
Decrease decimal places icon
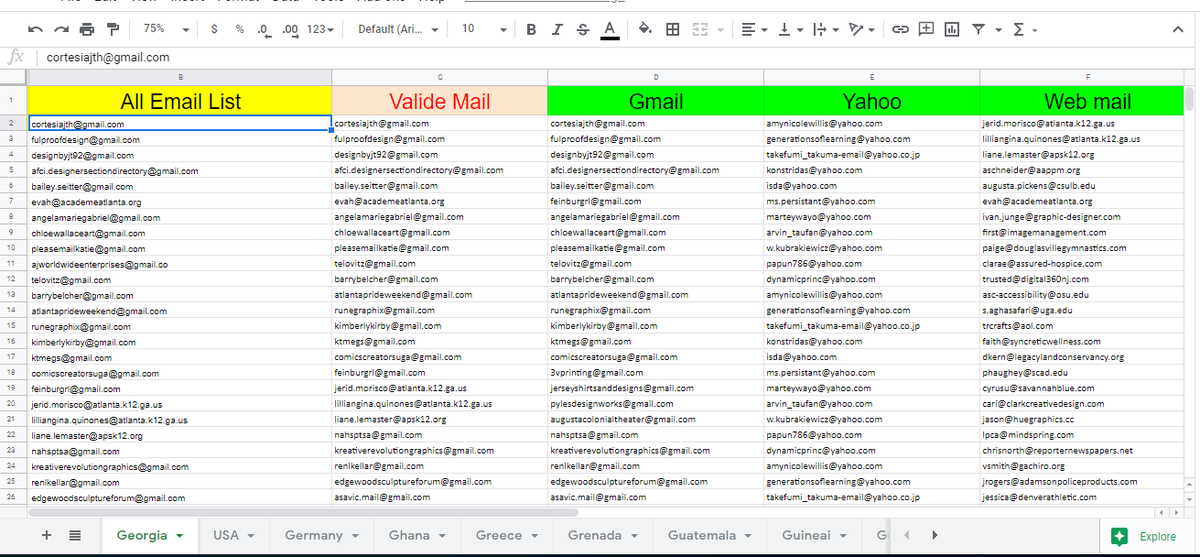click(x=264, y=29)
